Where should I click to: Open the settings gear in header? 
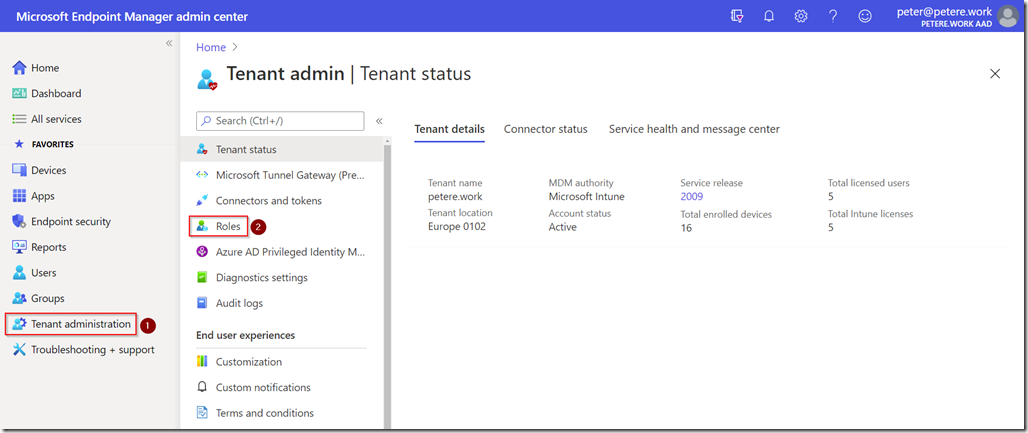coord(801,16)
